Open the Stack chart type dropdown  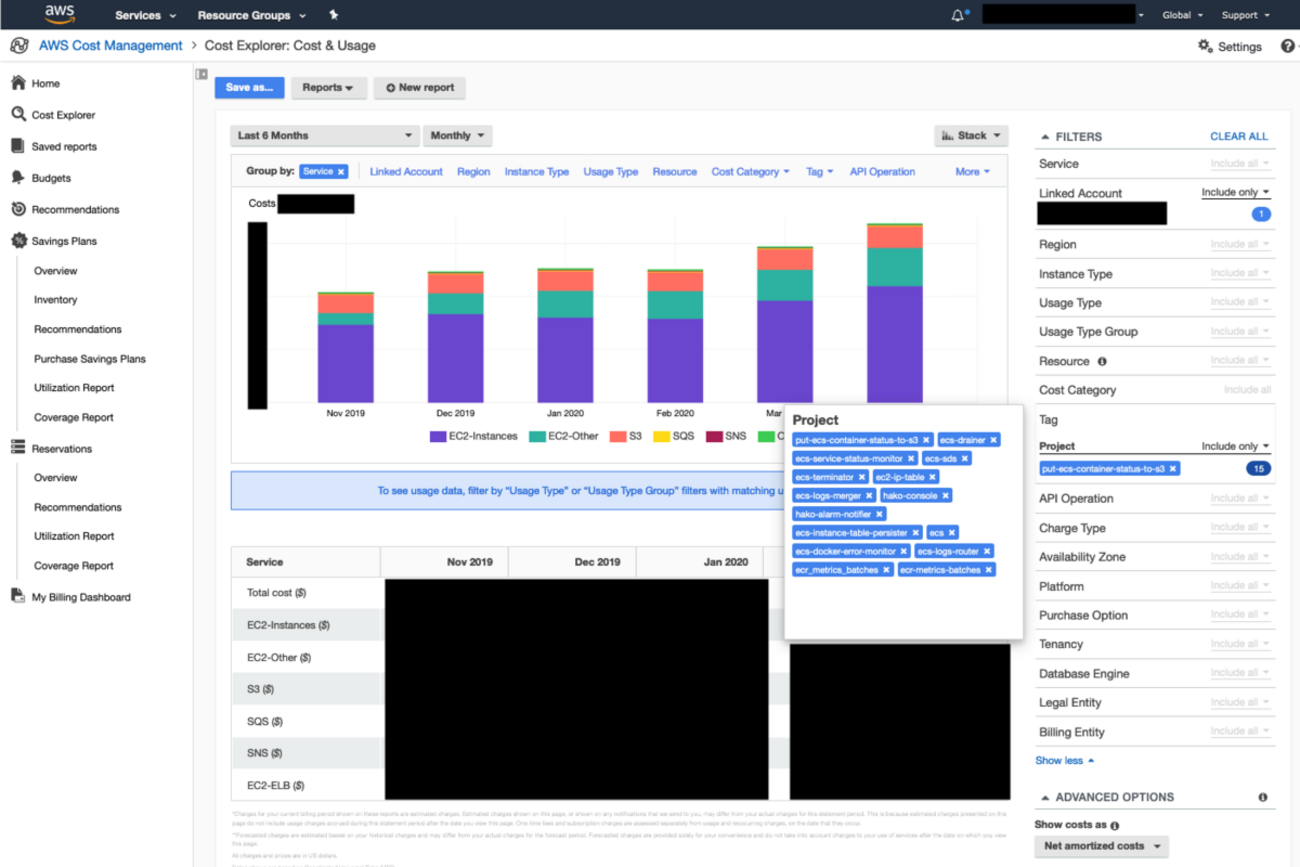point(970,135)
